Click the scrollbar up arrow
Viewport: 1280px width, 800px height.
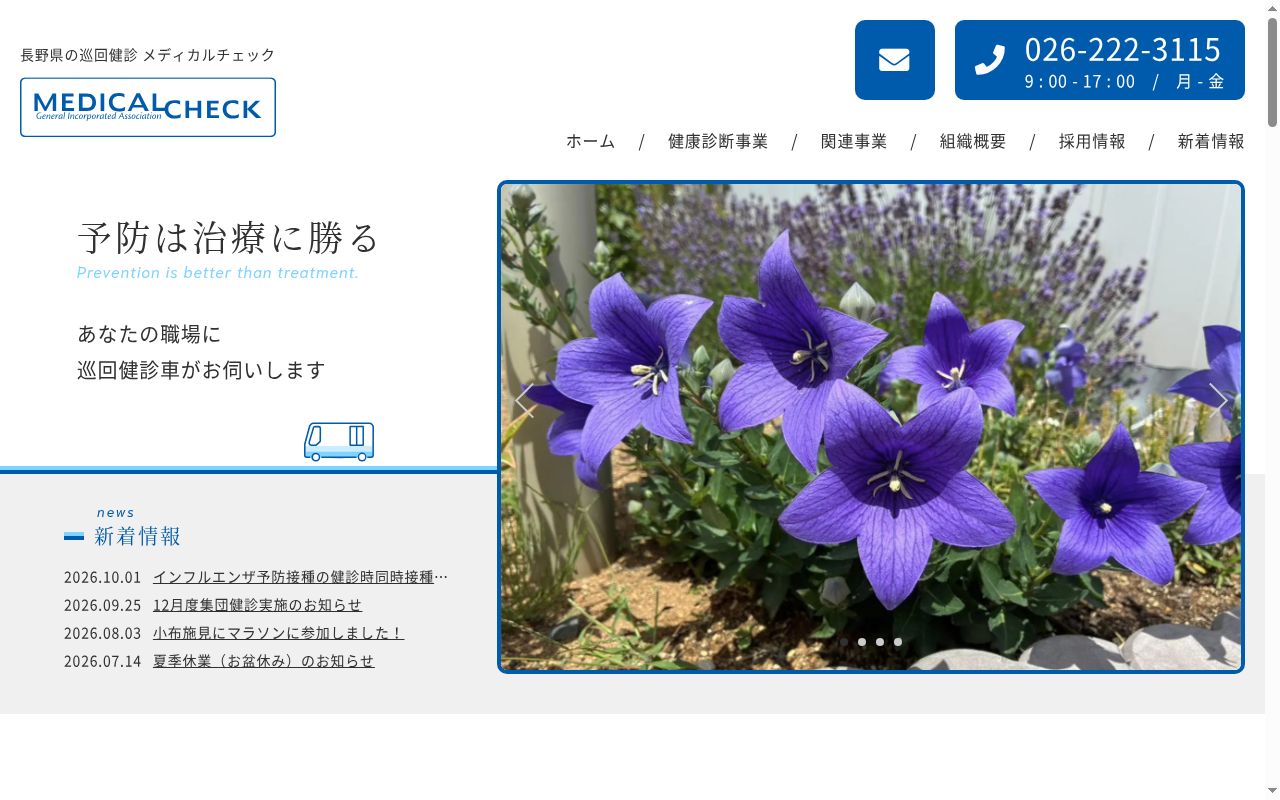(x=1272, y=8)
